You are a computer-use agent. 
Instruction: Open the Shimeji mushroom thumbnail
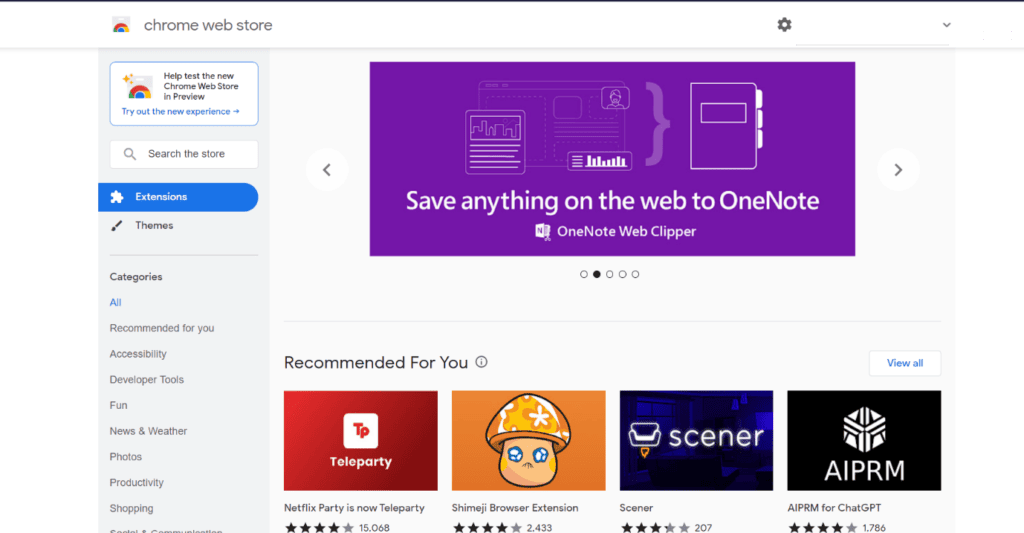click(528, 441)
